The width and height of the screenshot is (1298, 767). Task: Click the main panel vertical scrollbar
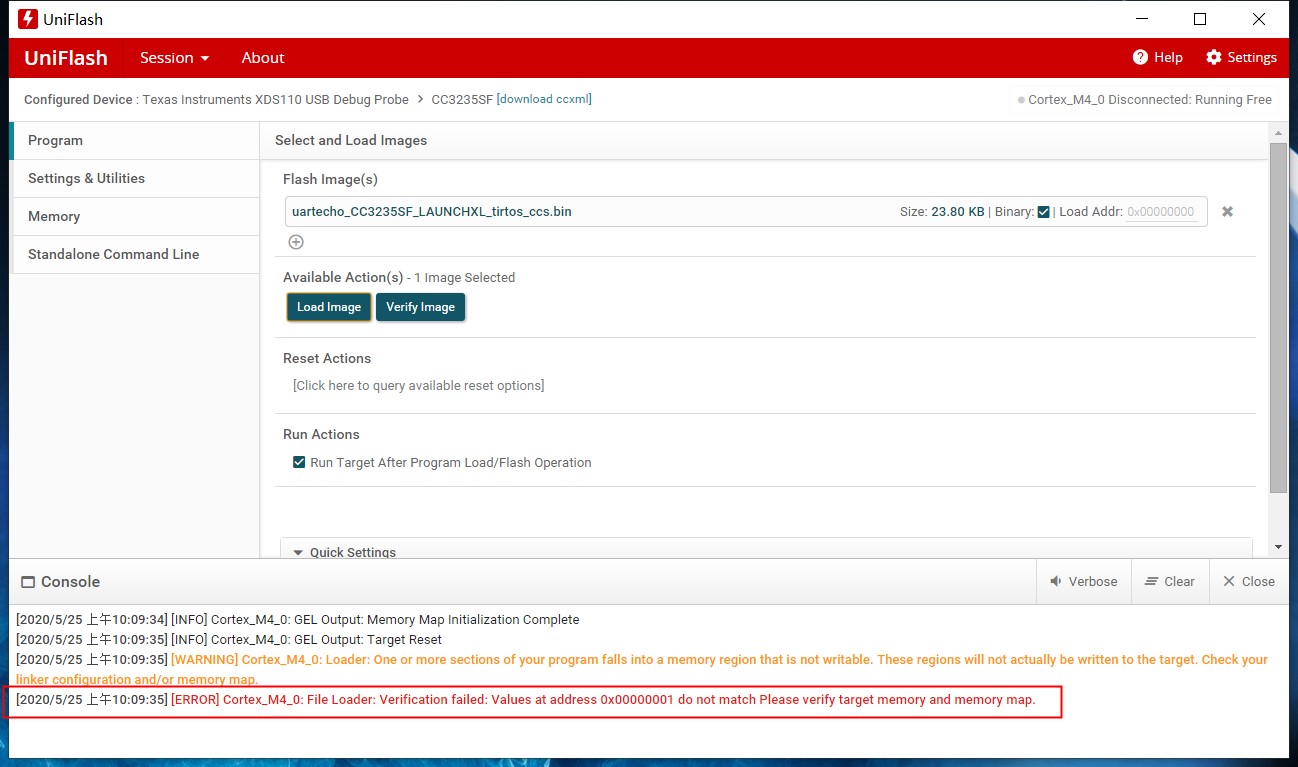click(1278, 317)
